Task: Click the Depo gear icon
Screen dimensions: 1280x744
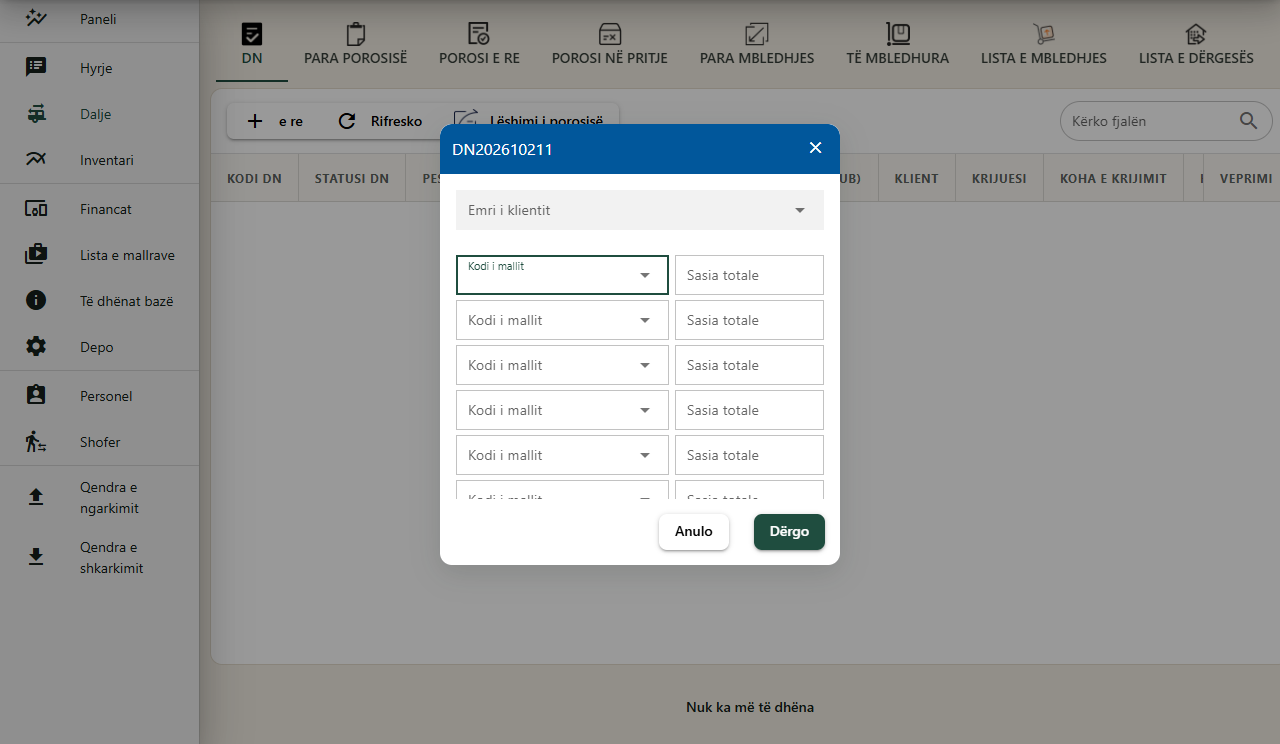Action: coord(36,346)
